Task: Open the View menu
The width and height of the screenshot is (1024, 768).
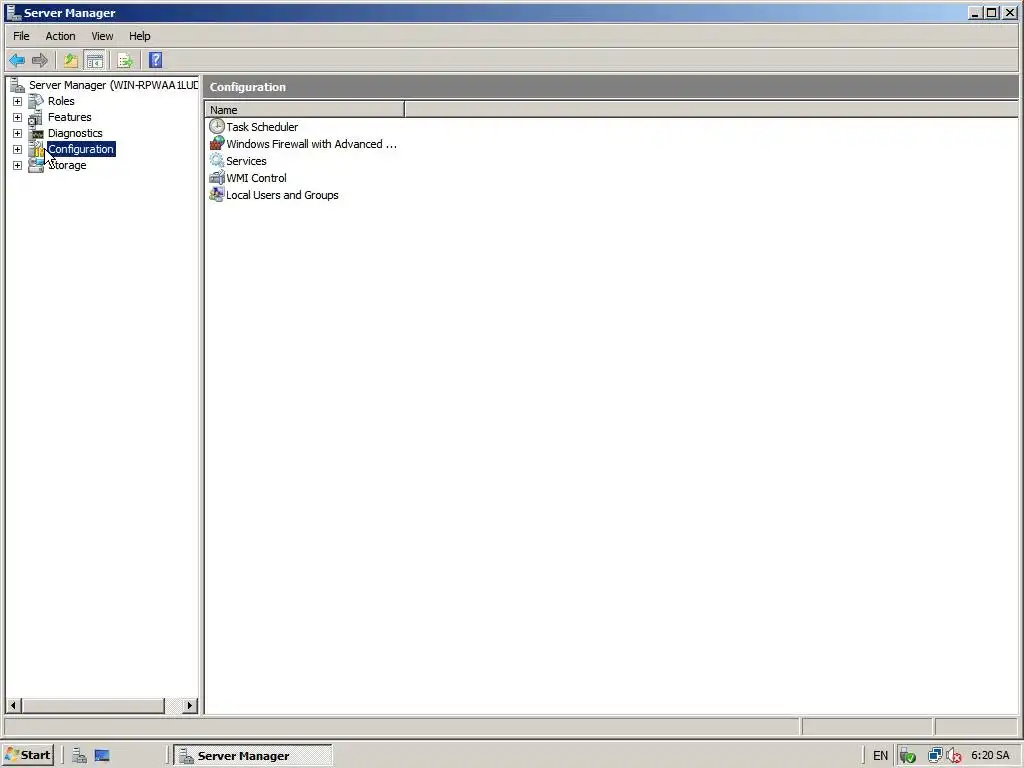Action: coord(102,36)
